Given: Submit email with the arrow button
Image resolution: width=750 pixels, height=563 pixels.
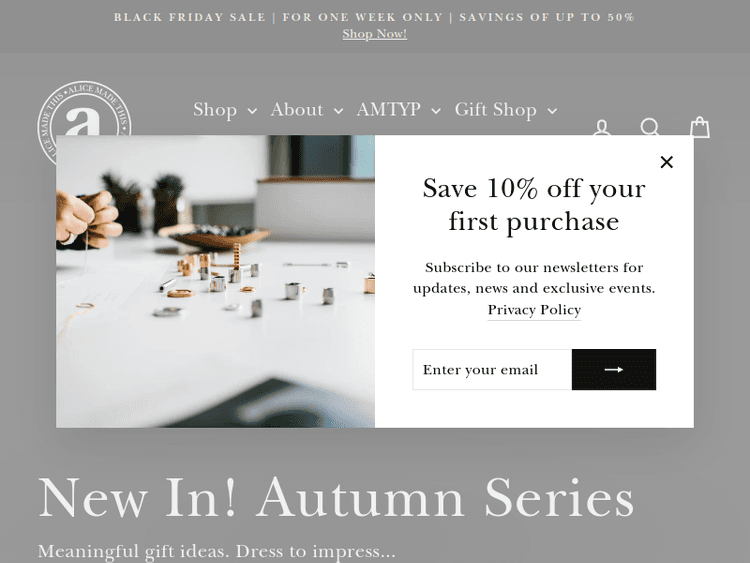Looking at the screenshot, I should click(614, 369).
